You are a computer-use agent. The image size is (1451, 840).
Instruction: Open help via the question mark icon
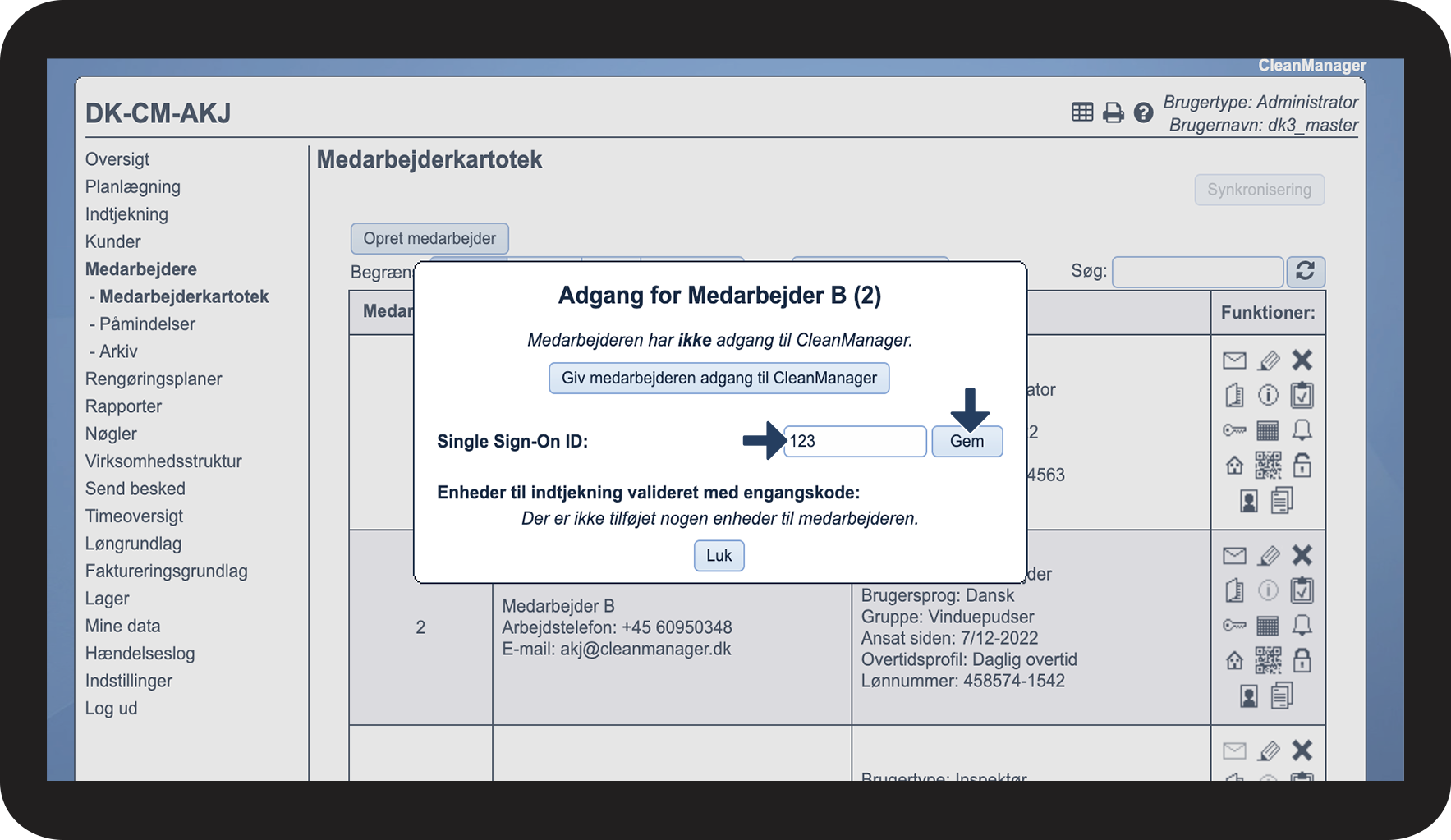tap(1143, 112)
